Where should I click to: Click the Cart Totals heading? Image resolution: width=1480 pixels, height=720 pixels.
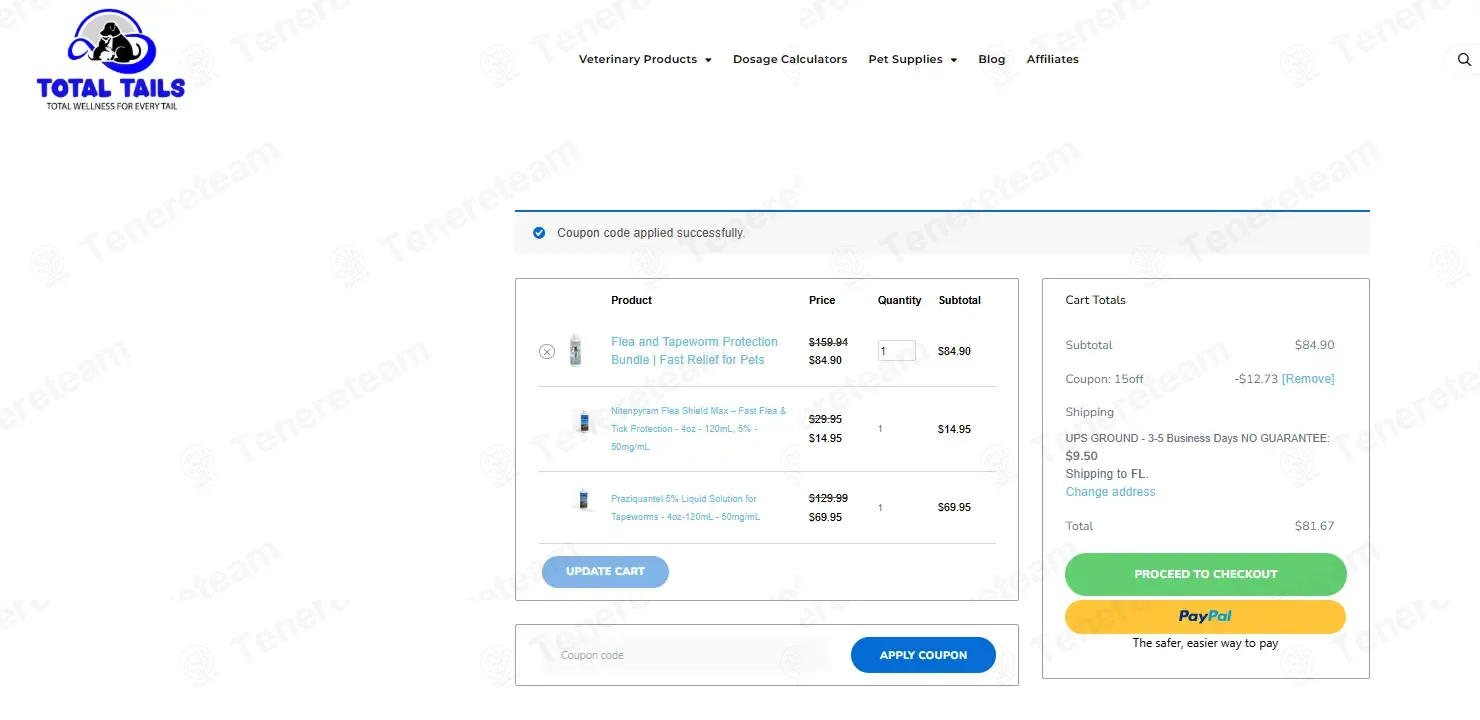[1095, 300]
